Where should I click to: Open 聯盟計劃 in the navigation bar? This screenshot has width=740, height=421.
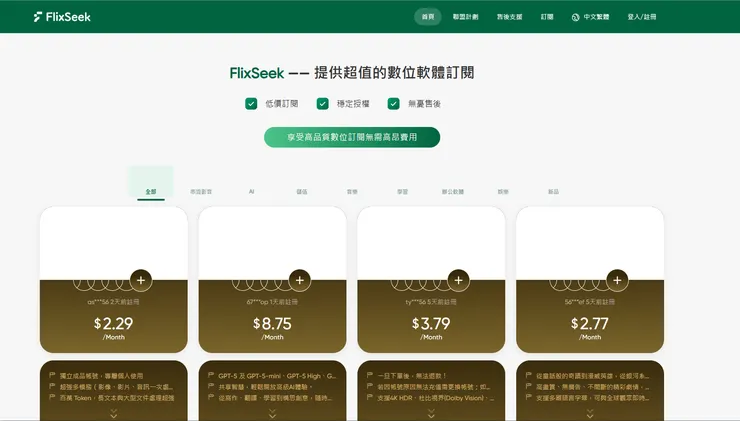pyautogui.click(x=465, y=17)
